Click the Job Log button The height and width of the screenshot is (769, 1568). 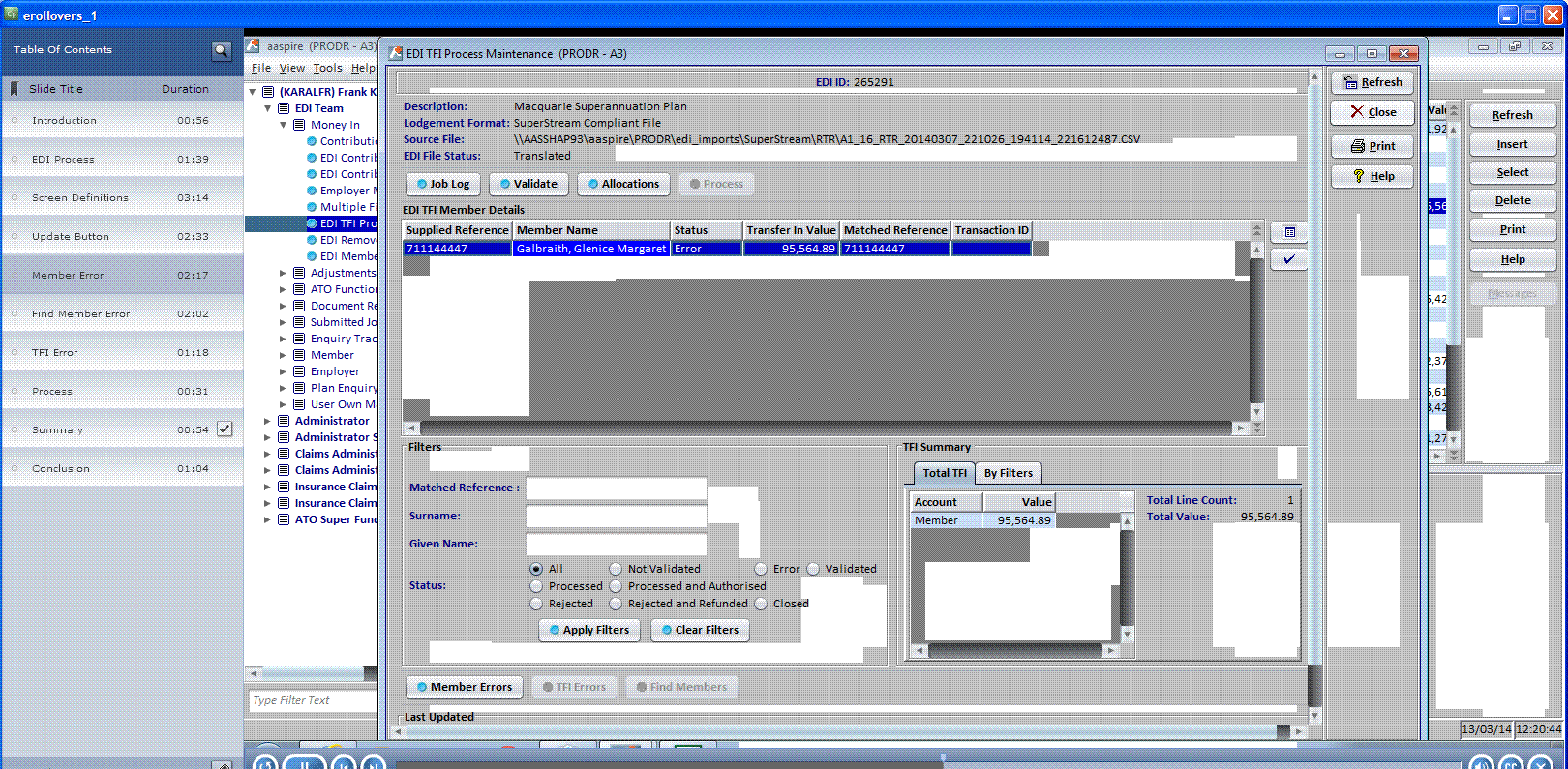pos(442,184)
